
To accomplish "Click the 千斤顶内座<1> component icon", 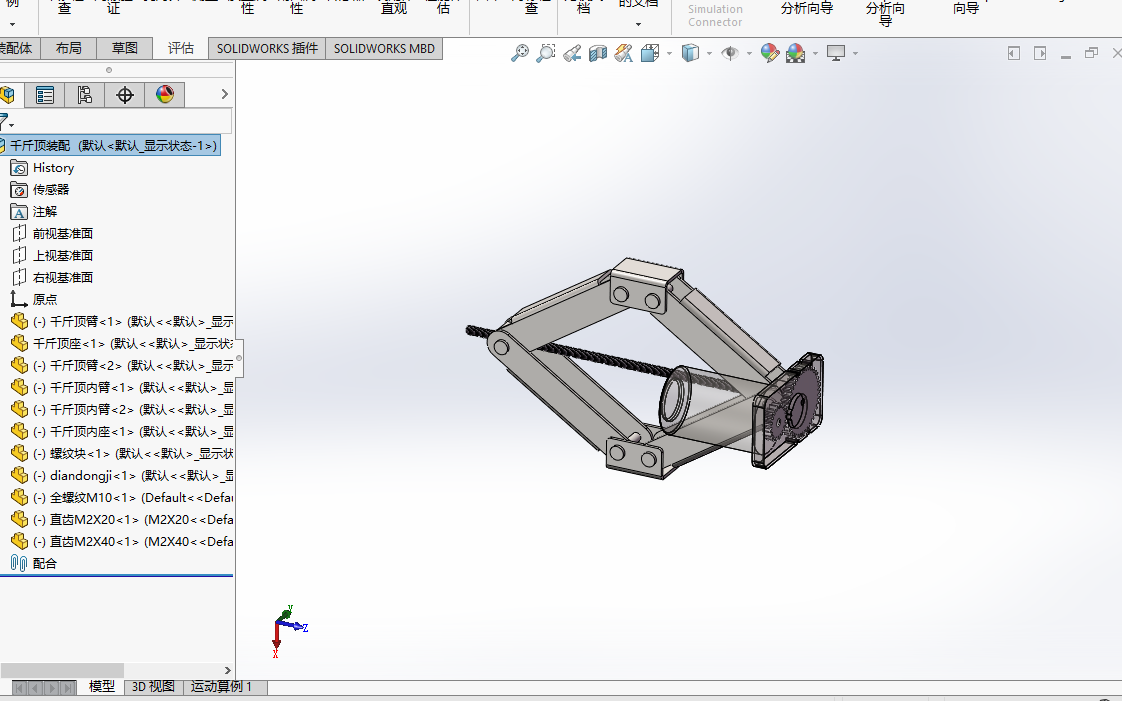I will pyautogui.click(x=19, y=431).
